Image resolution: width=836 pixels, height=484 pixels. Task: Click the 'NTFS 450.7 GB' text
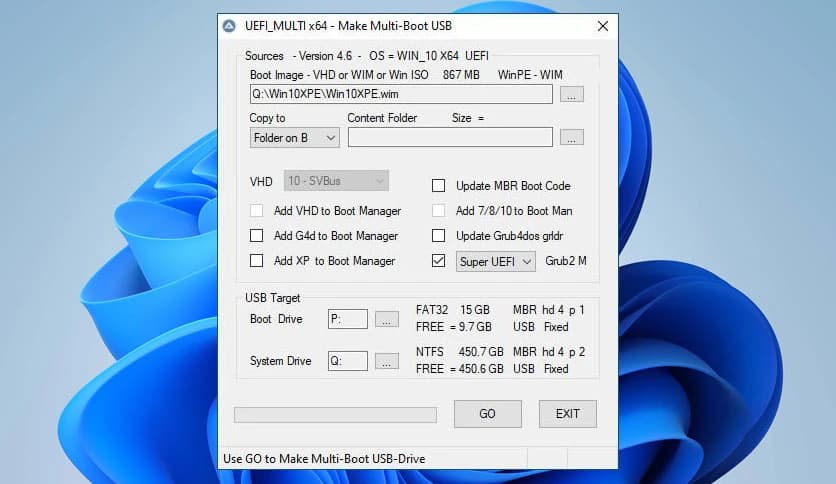460,352
